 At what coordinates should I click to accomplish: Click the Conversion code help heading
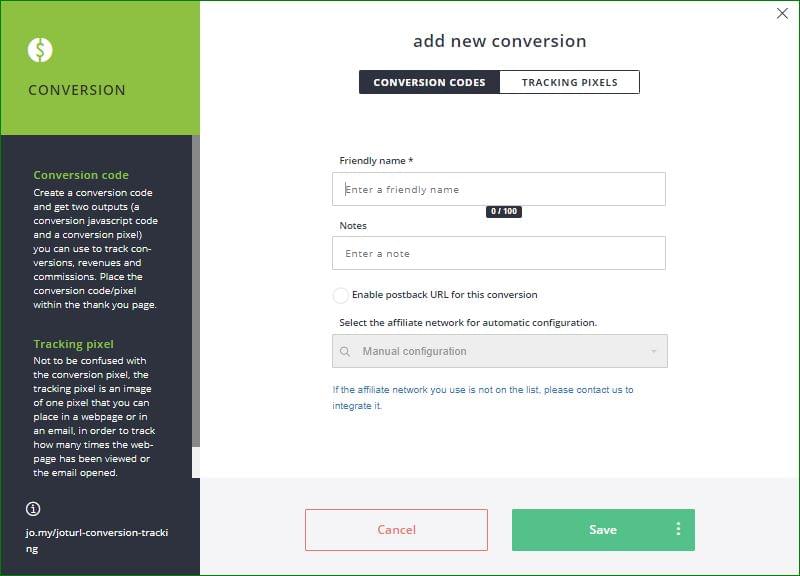(x=81, y=175)
